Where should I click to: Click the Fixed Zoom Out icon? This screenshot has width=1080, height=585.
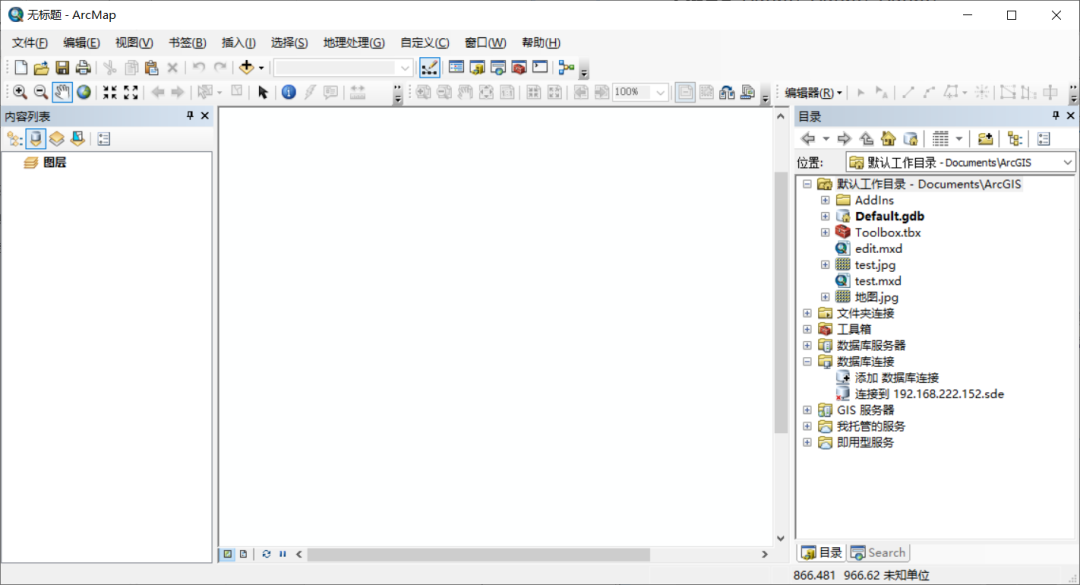coord(131,92)
